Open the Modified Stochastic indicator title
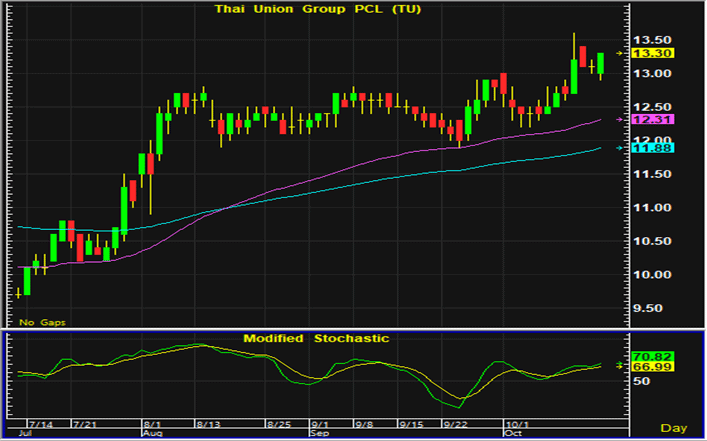 tap(316, 339)
